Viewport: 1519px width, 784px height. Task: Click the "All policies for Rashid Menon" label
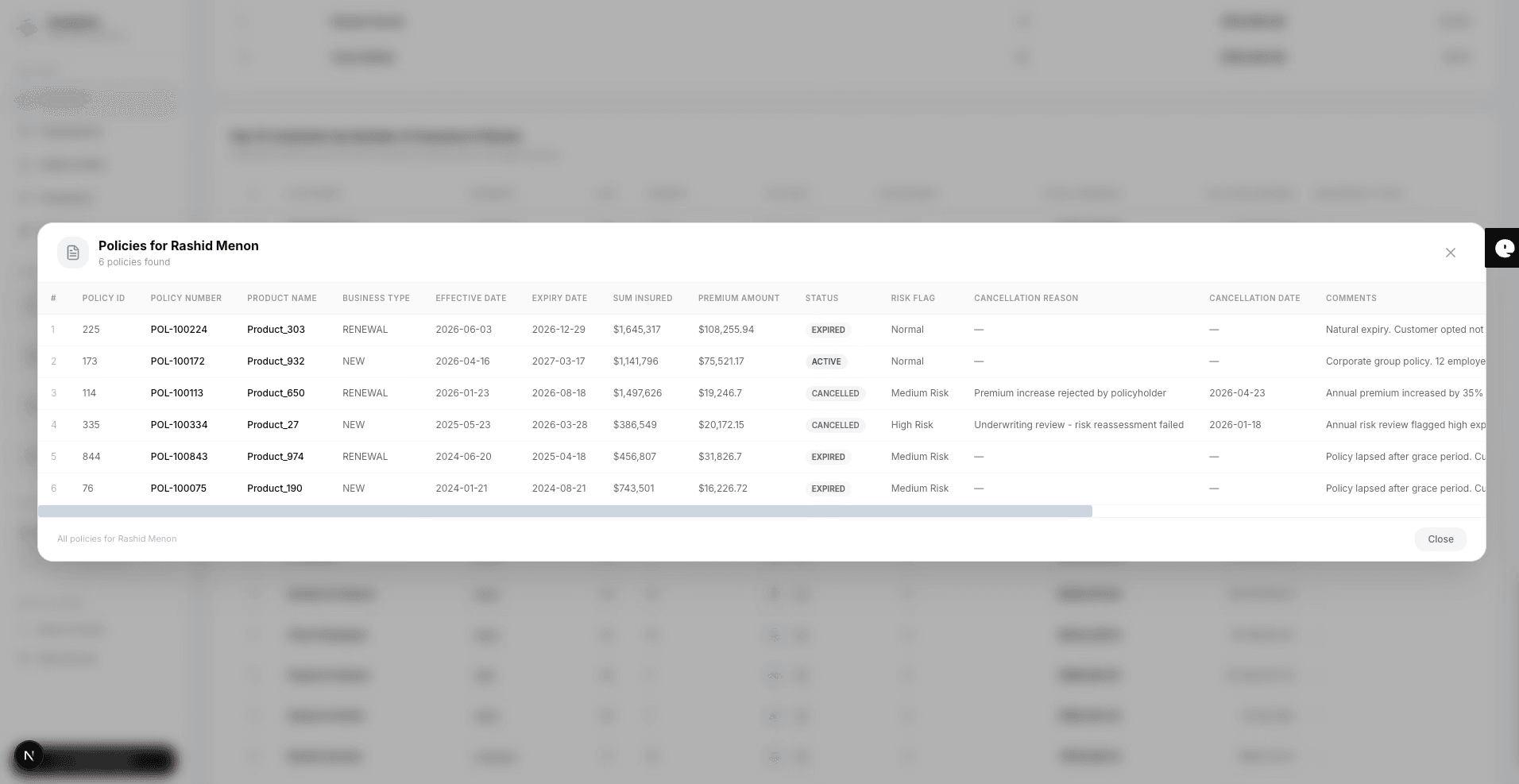click(x=116, y=539)
